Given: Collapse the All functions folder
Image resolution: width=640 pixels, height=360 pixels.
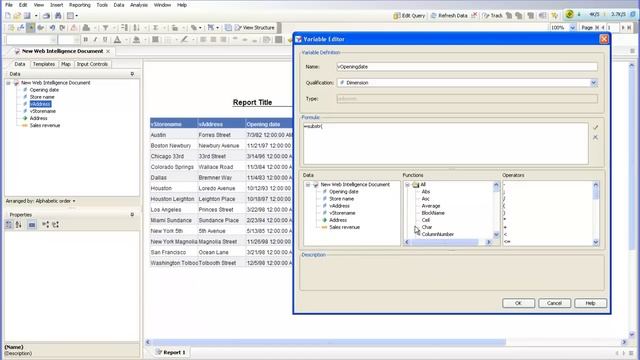Looking at the screenshot, I should pos(407,185).
